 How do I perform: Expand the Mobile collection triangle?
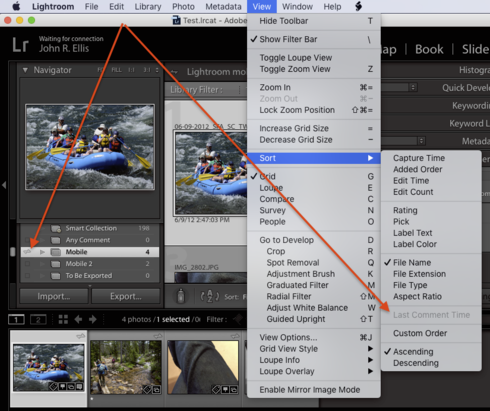coord(42,252)
